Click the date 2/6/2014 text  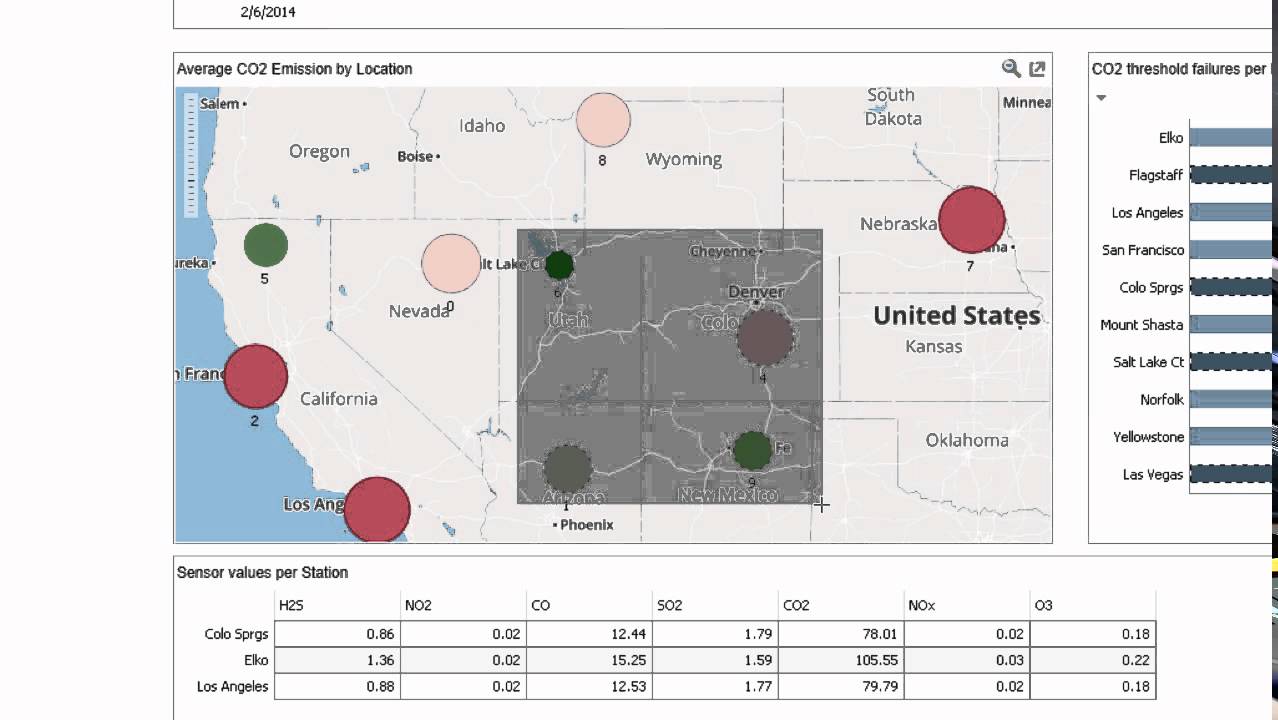click(268, 12)
